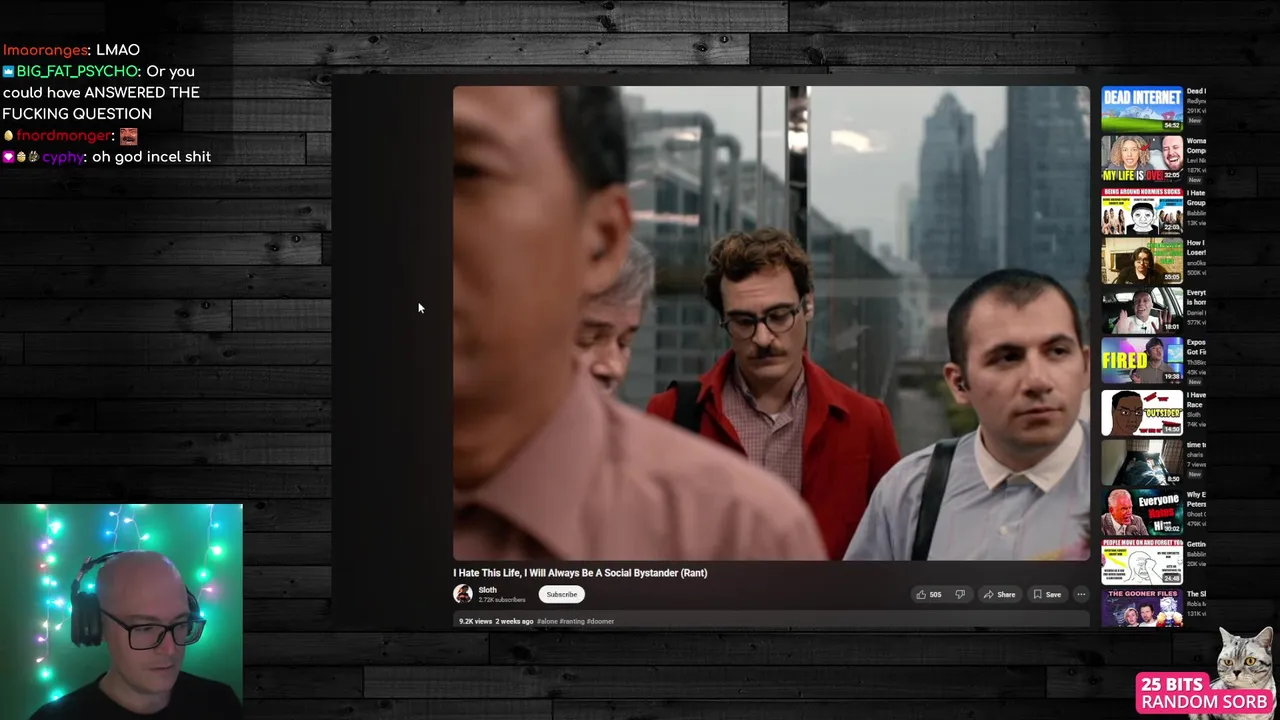Screen dimensions: 1280x720
Task: Click BIG_FAT_PSYCHO username in chat
Action: (x=77, y=71)
